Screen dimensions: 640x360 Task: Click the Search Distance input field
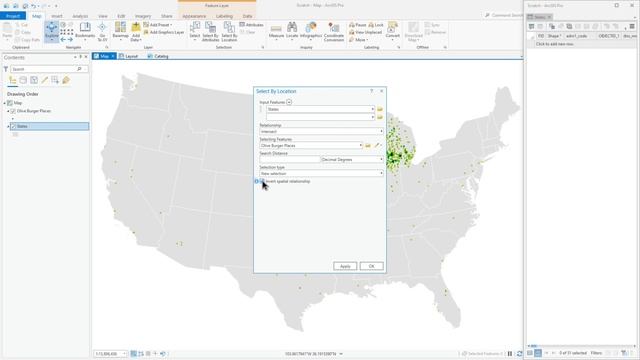click(290, 160)
